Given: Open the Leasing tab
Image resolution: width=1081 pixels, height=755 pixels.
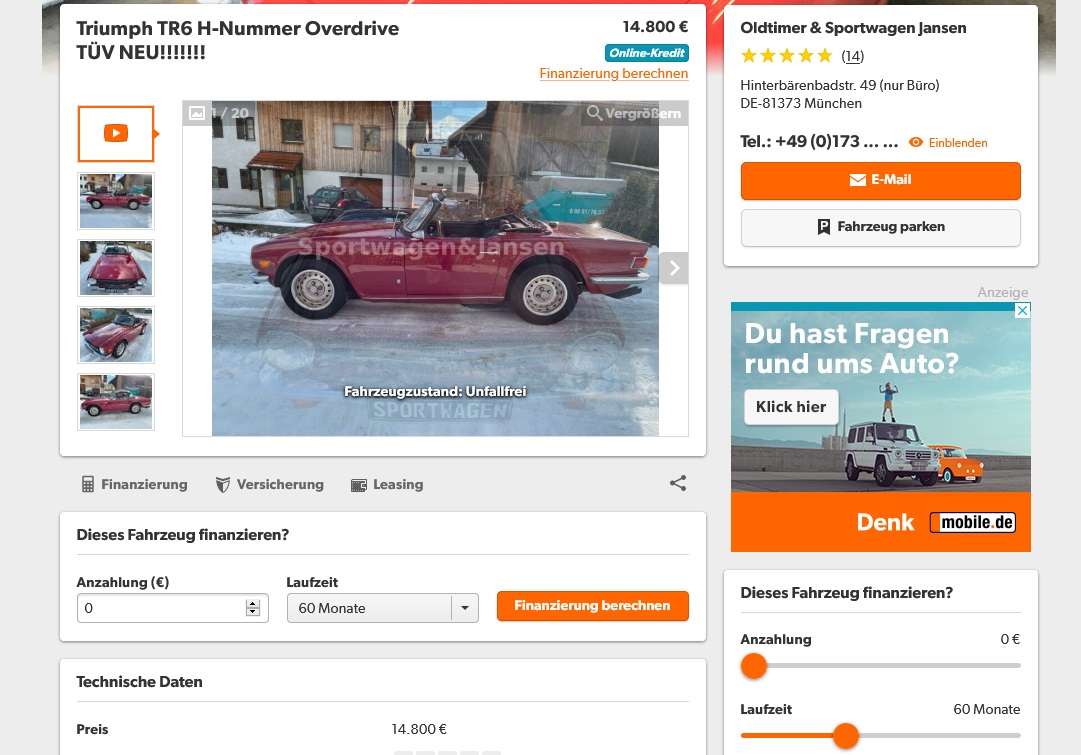Looking at the screenshot, I should tap(387, 485).
